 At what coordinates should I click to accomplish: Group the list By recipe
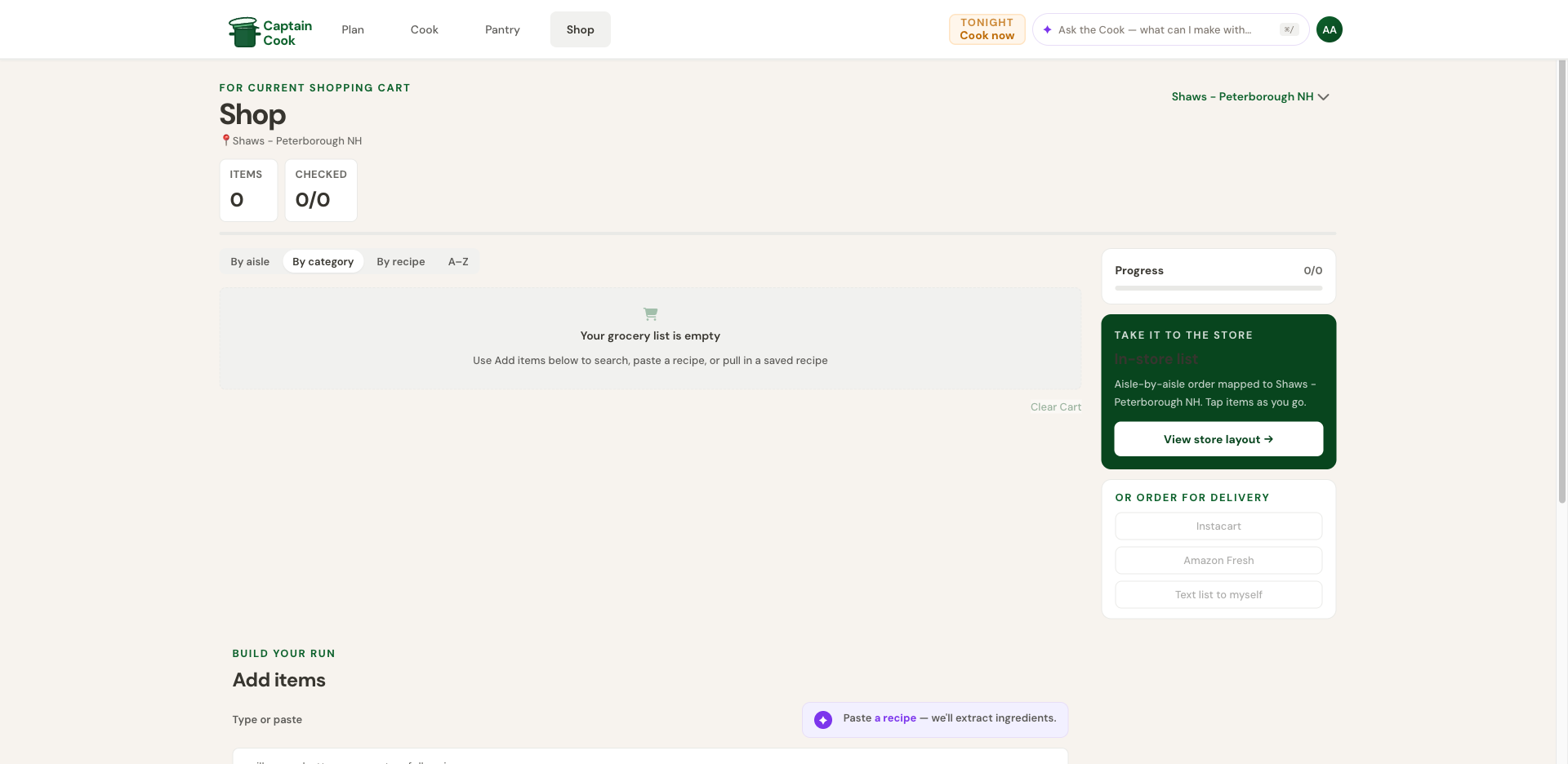coord(400,261)
